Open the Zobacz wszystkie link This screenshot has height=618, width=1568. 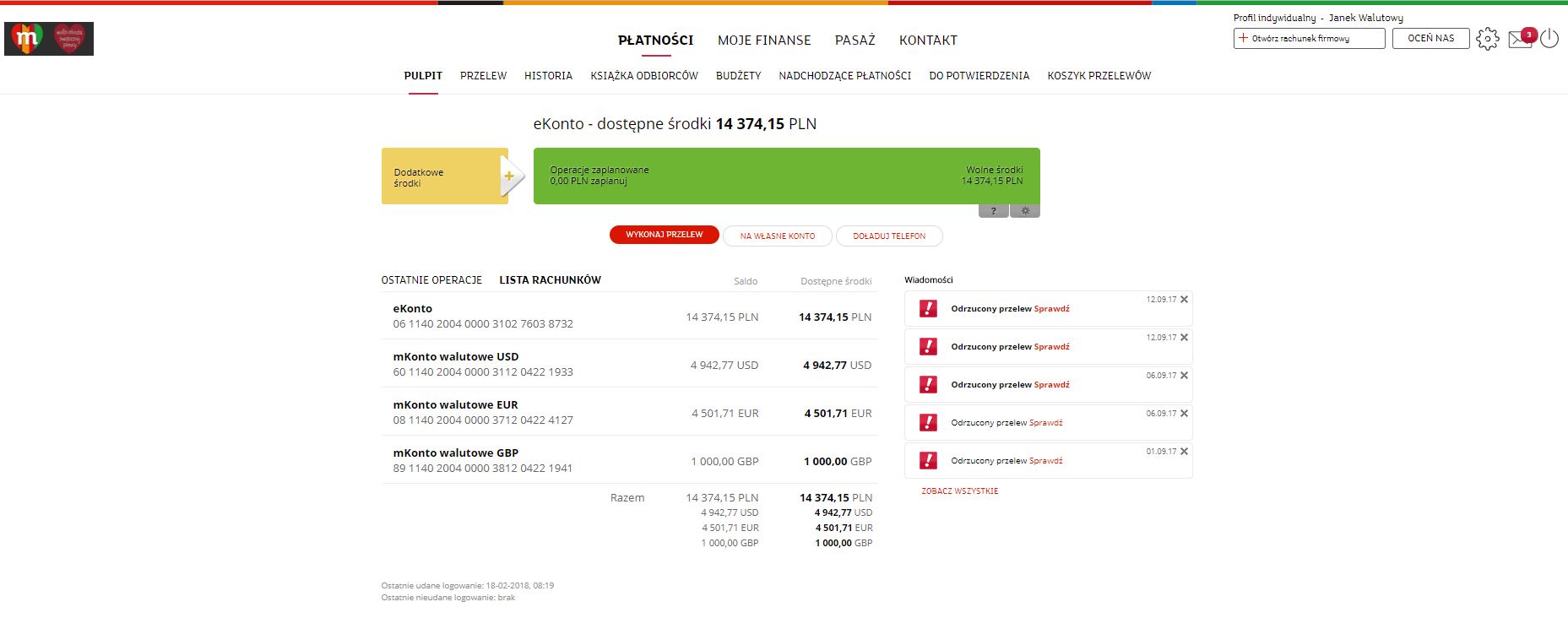tap(960, 491)
